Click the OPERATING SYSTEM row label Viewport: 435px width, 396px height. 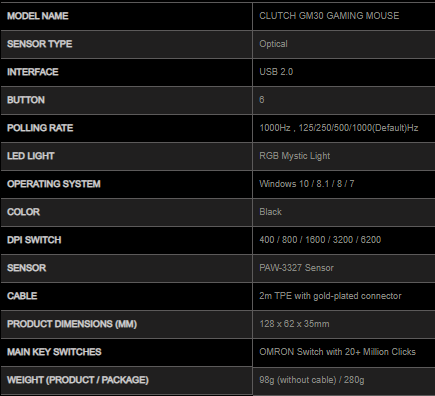tap(54, 184)
